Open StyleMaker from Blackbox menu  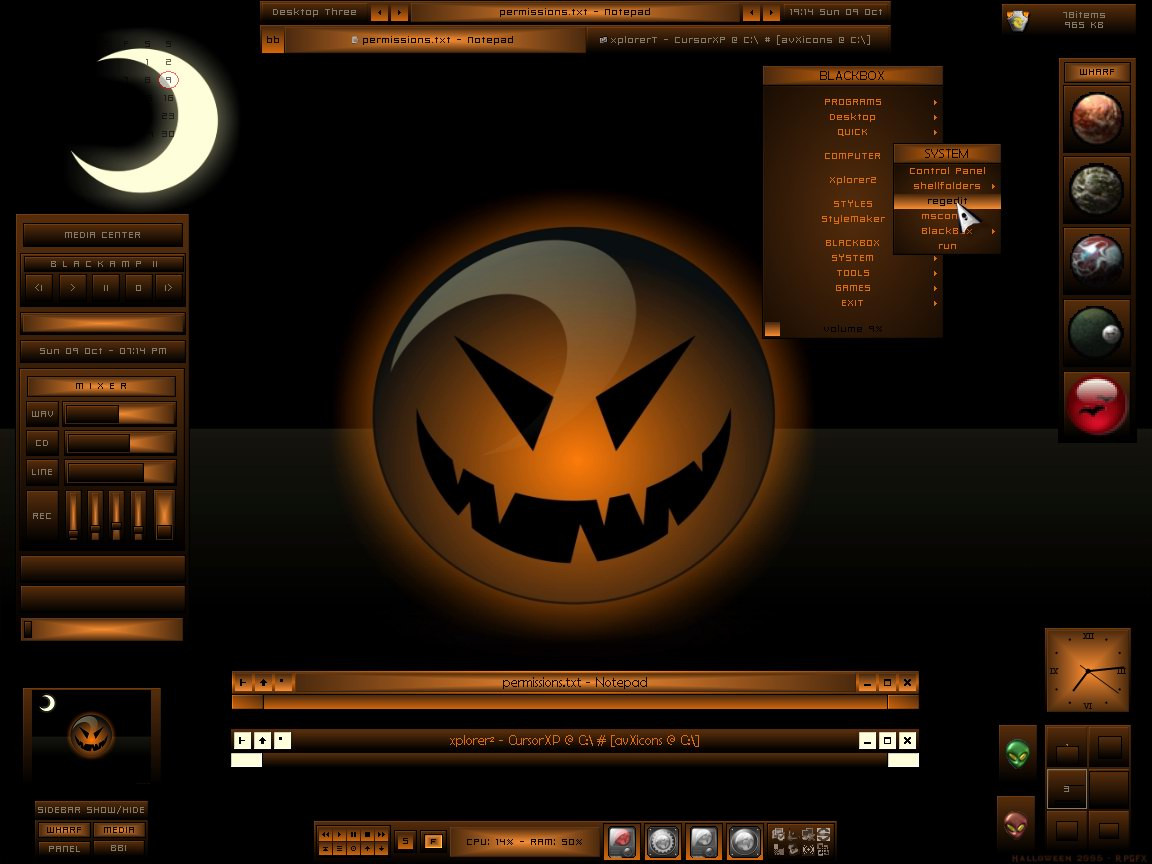point(852,219)
